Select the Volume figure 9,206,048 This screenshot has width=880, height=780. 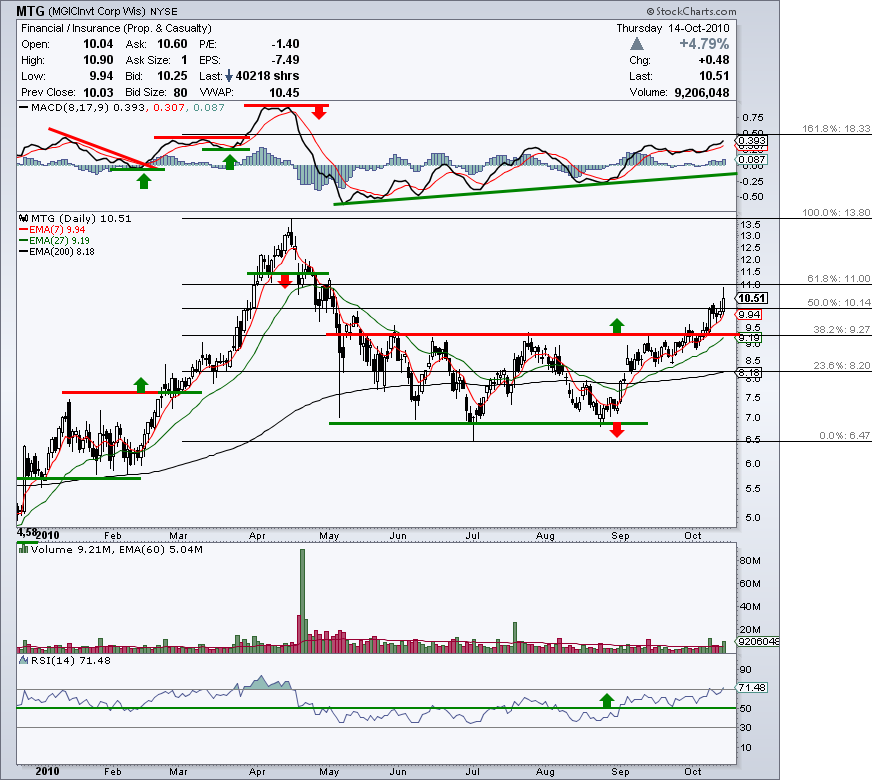pos(702,92)
